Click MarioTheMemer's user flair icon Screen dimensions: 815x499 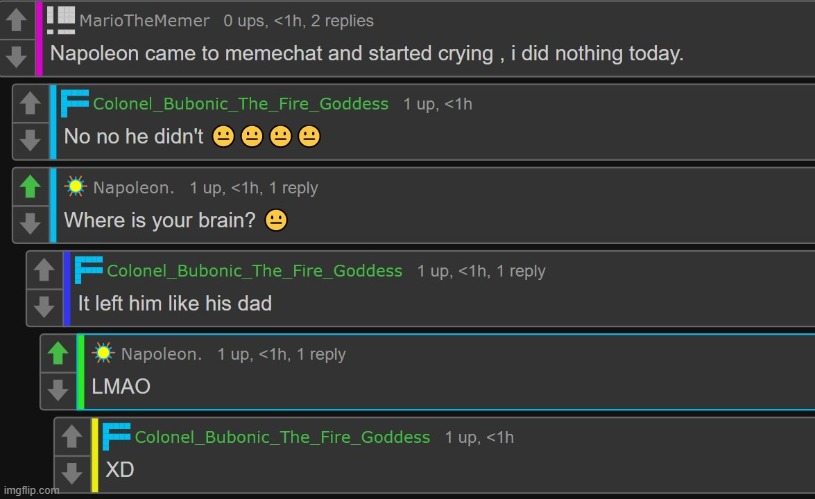61,19
